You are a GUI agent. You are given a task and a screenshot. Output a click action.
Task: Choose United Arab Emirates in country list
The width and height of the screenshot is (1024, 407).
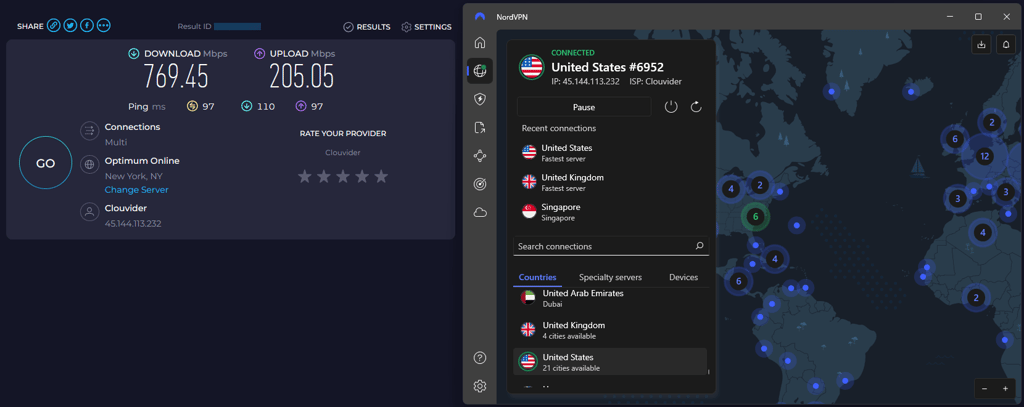tap(611, 298)
